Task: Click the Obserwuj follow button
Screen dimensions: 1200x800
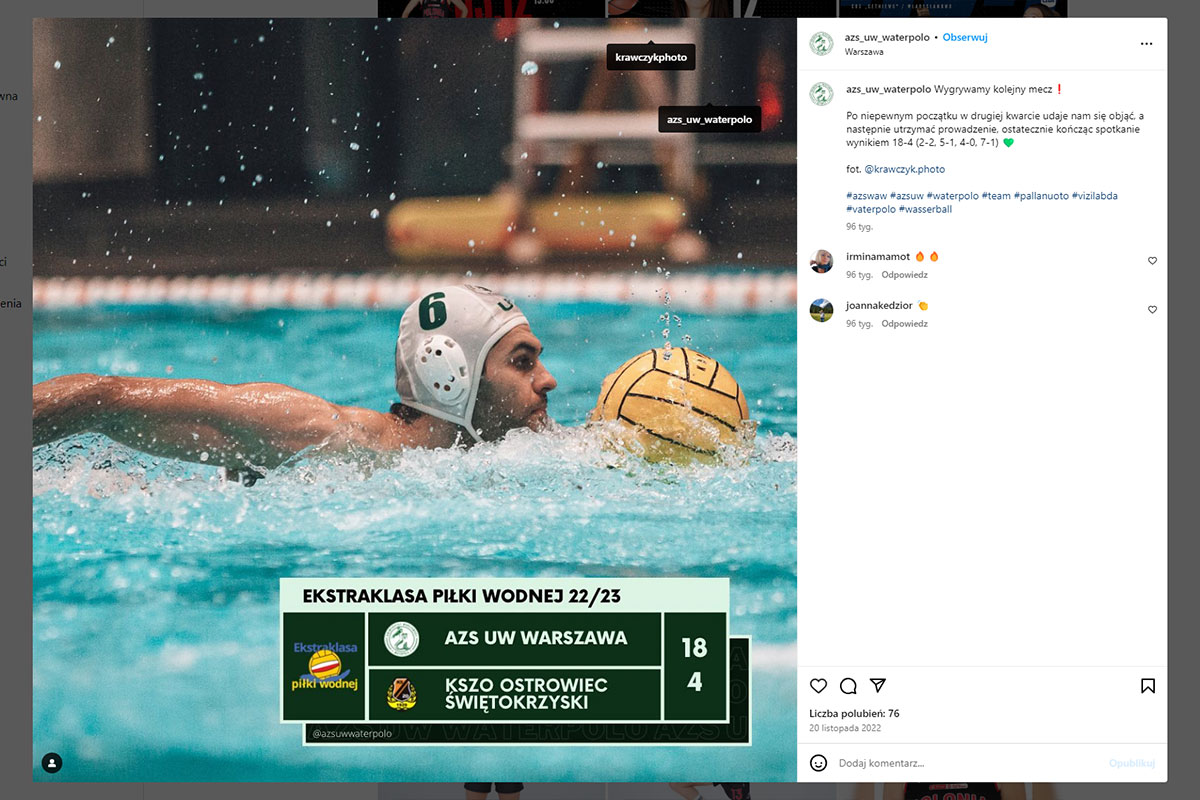Action: point(965,37)
